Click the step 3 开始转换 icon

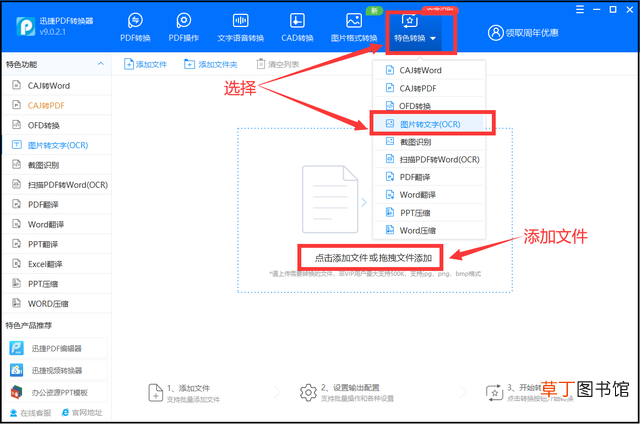click(494, 393)
